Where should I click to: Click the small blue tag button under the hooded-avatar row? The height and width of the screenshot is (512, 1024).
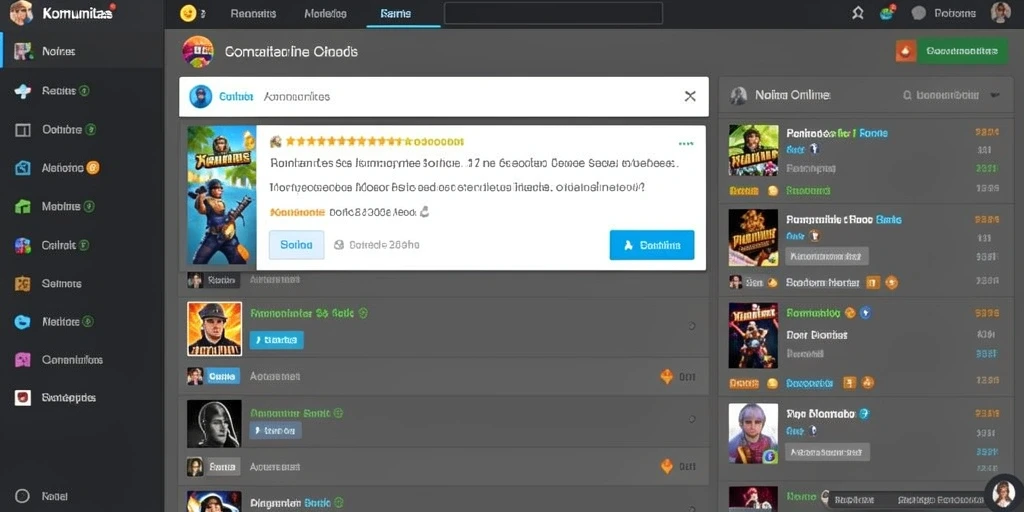click(x=276, y=430)
